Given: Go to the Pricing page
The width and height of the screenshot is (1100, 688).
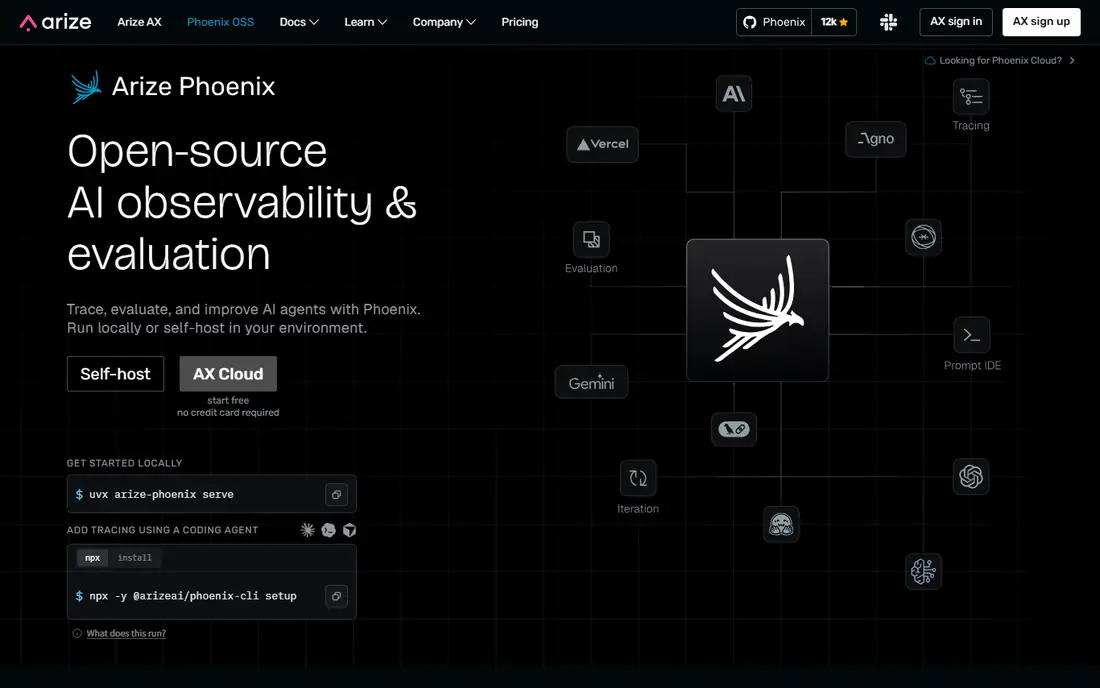Looking at the screenshot, I should tap(520, 22).
